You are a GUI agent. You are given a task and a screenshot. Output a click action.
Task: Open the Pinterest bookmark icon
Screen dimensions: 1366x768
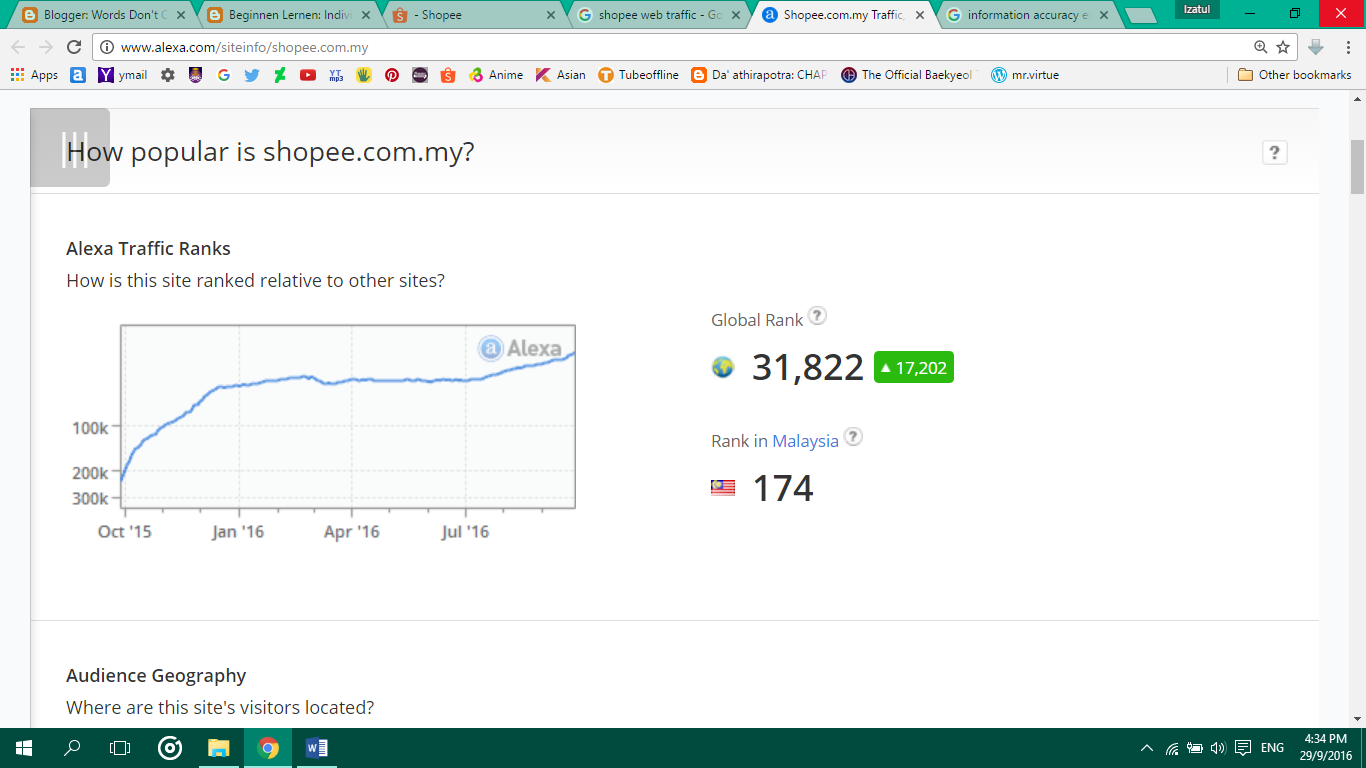(x=392, y=75)
